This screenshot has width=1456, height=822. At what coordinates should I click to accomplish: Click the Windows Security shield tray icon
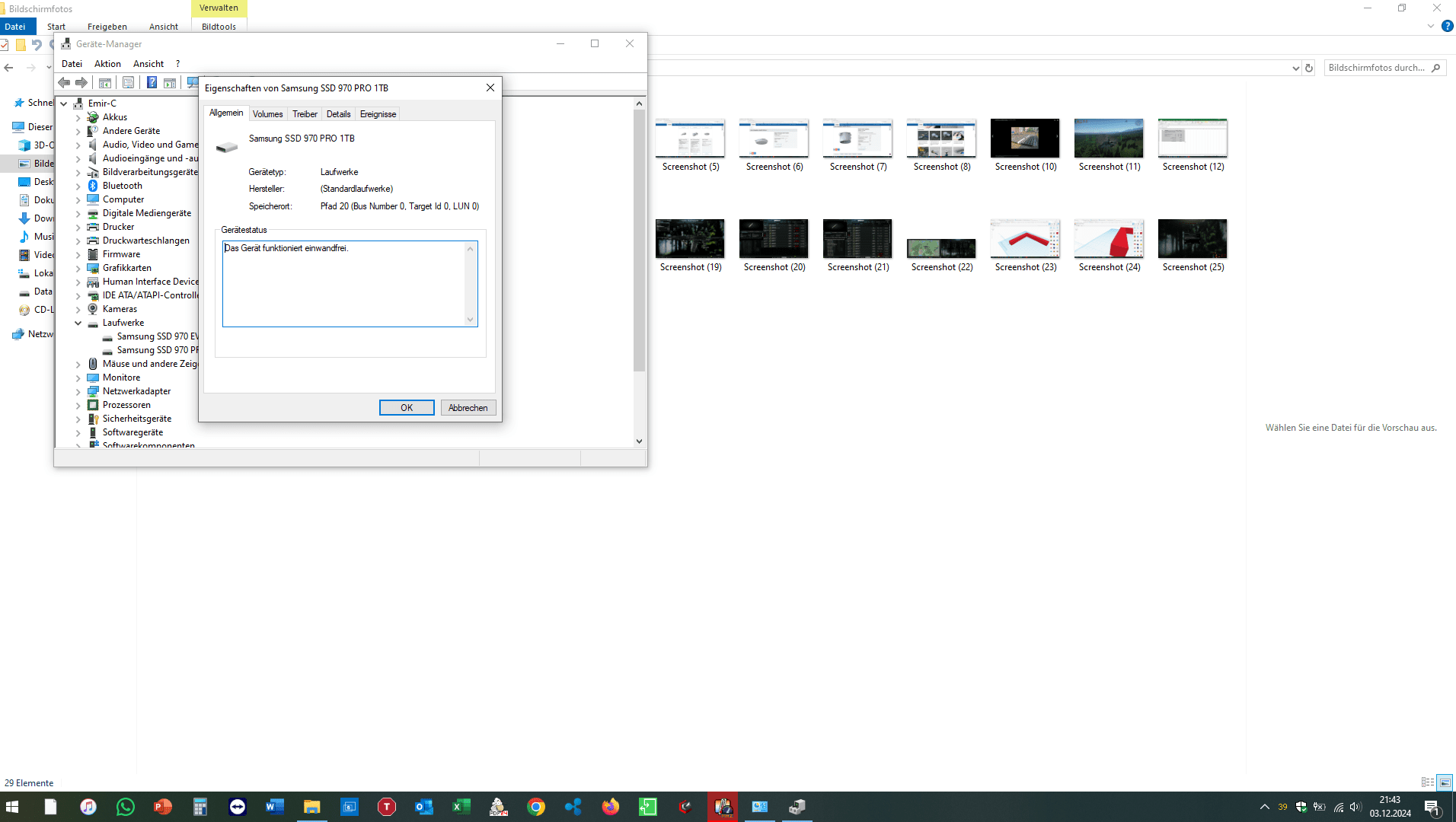click(x=1301, y=807)
